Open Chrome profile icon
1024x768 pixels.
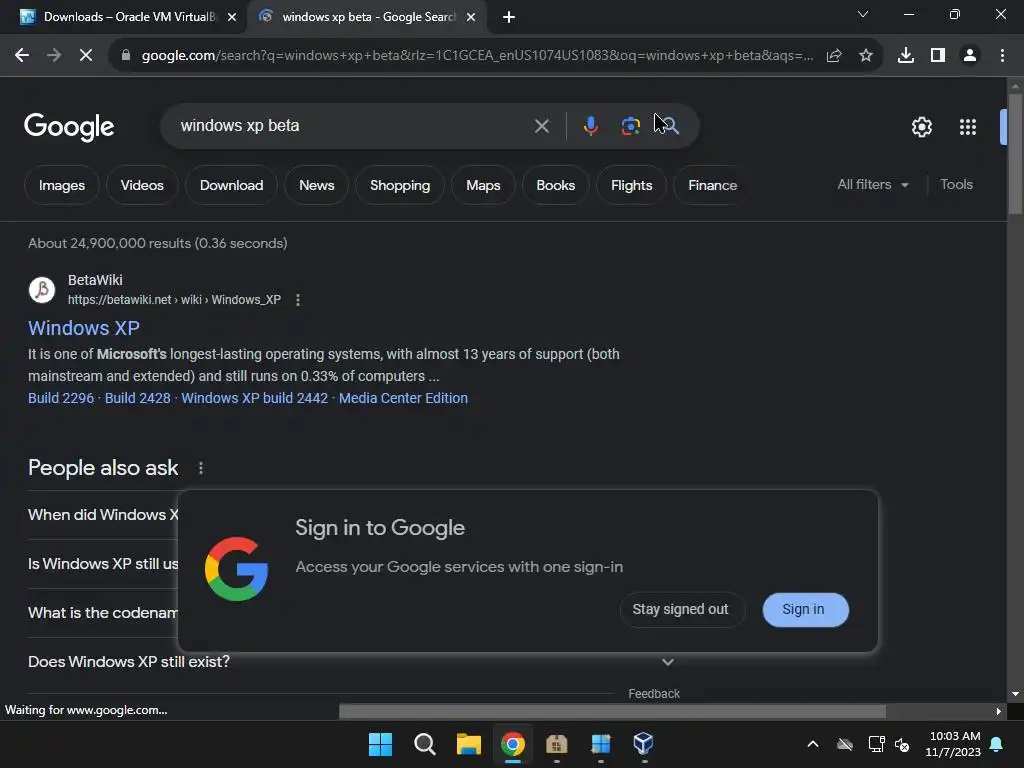[x=970, y=56]
